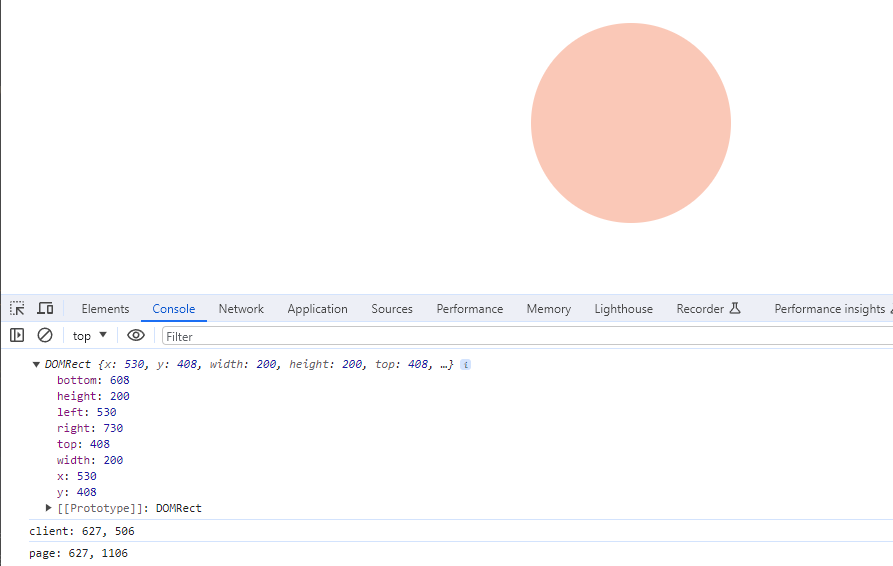Click the 'client: 627, 506' log line
This screenshot has height=566, width=893.
tap(82, 531)
